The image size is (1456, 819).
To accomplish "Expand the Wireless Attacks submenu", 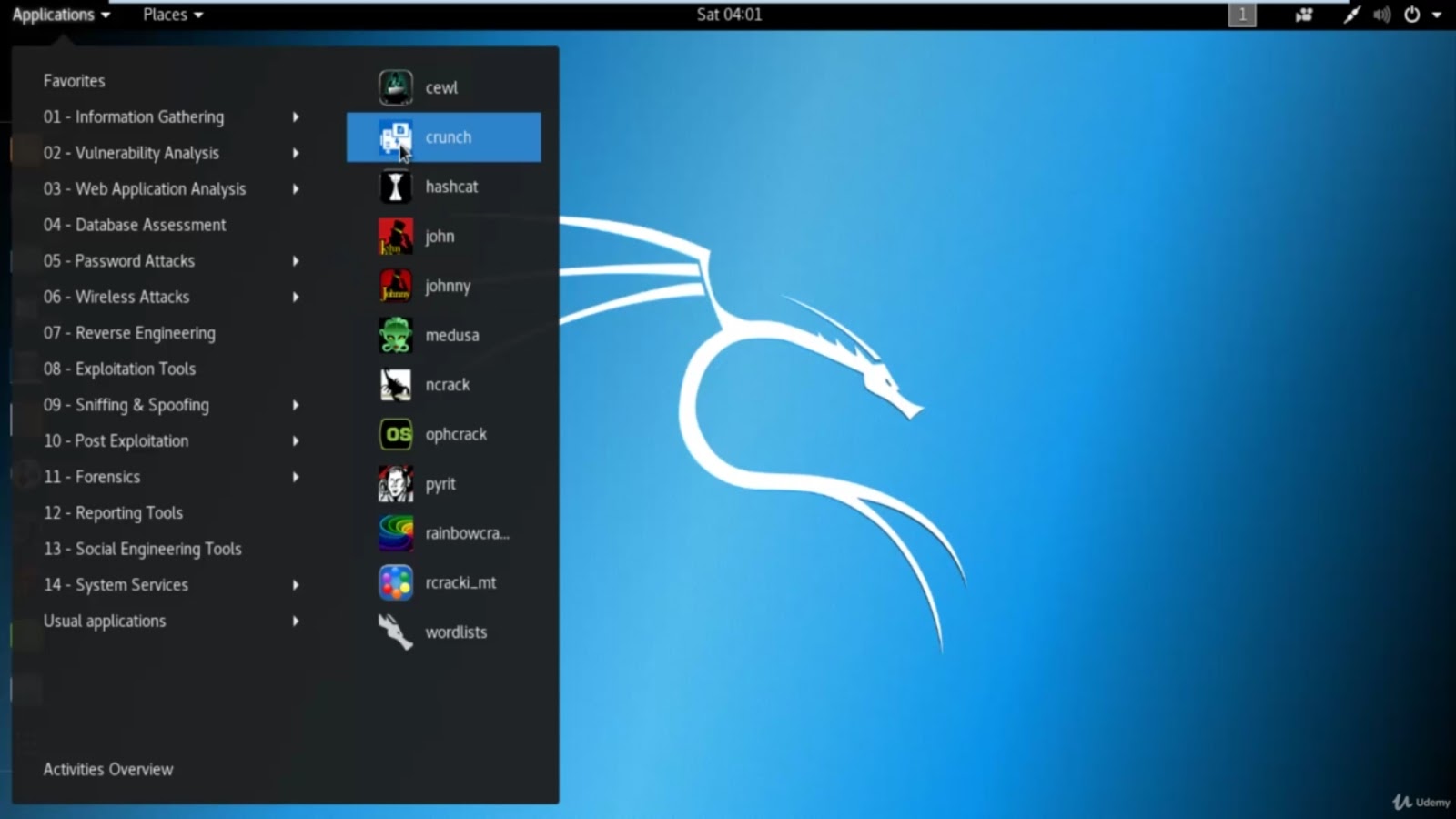I will click(x=116, y=297).
